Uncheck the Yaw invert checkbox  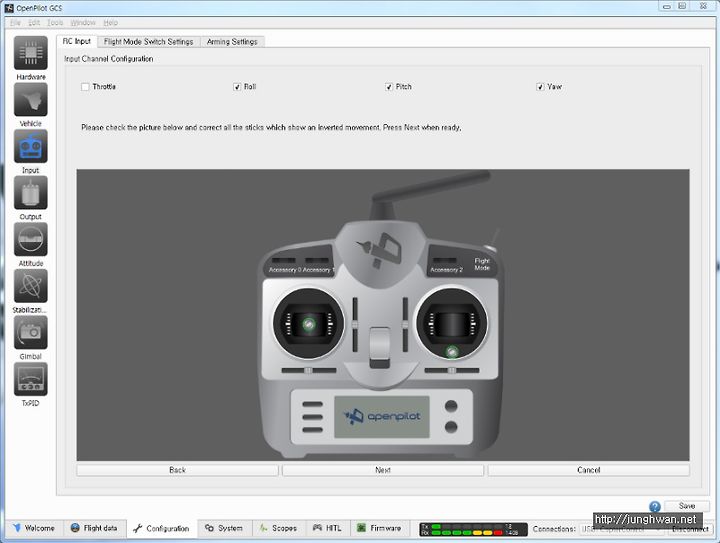tap(540, 87)
